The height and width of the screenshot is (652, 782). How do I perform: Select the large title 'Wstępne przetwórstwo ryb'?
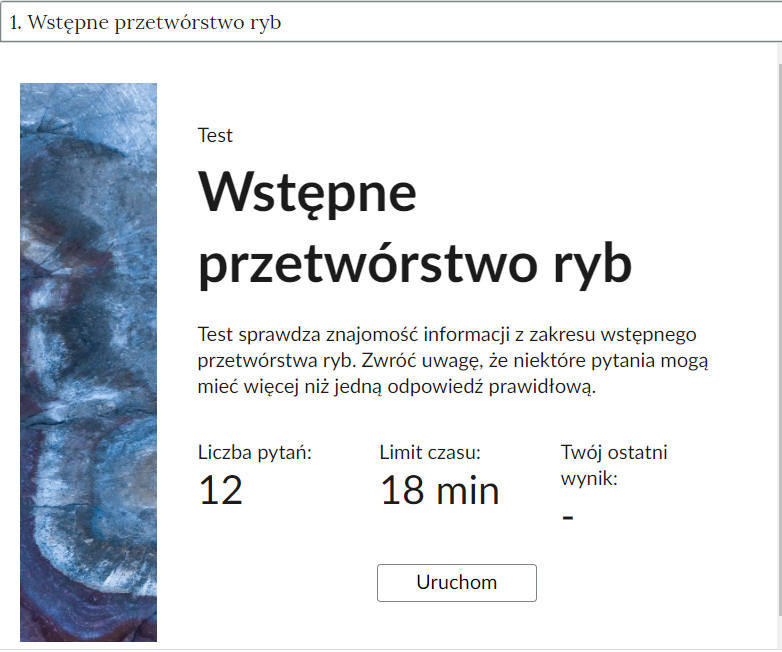click(414, 228)
